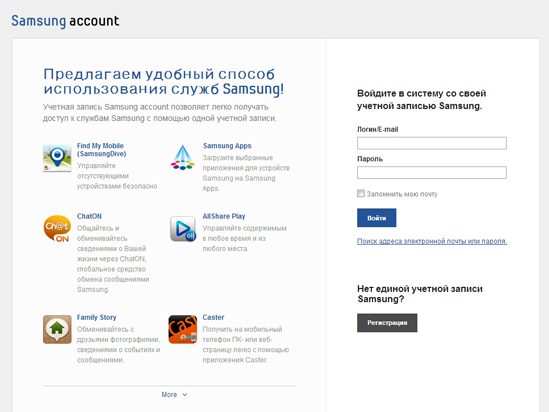
Task: Open the Find My Mobile map pin icon
Action: click(x=57, y=158)
